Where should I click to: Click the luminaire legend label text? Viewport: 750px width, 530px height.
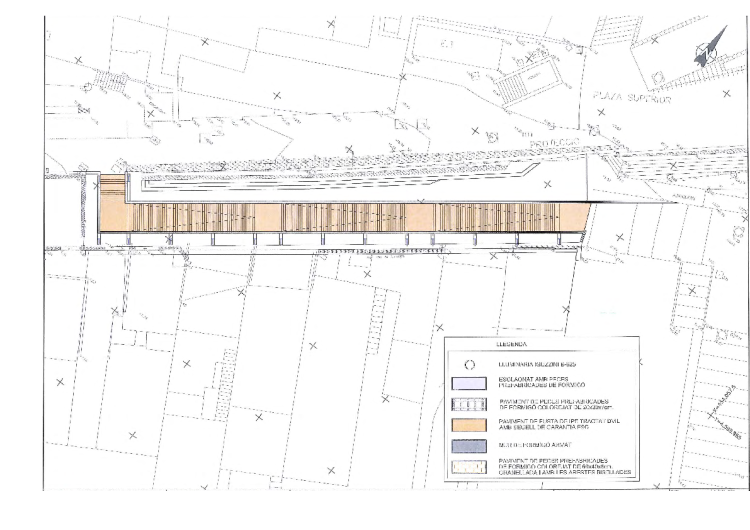(x=537, y=364)
